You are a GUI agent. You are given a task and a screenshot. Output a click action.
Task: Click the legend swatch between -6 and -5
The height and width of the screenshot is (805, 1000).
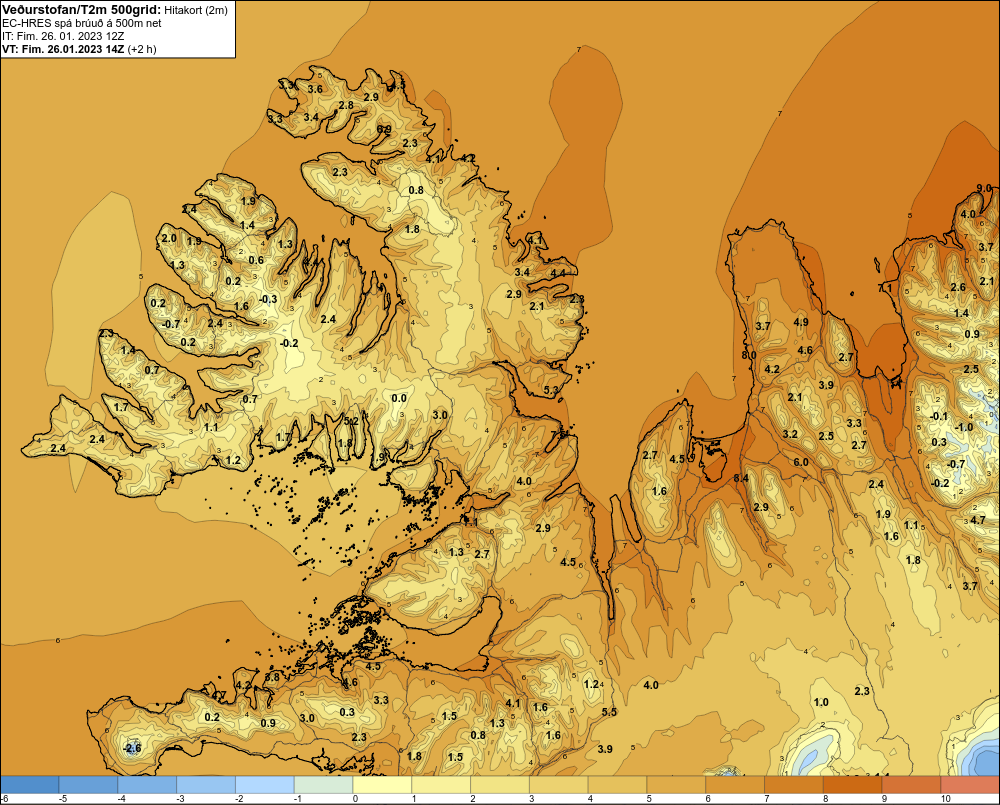point(29,785)
